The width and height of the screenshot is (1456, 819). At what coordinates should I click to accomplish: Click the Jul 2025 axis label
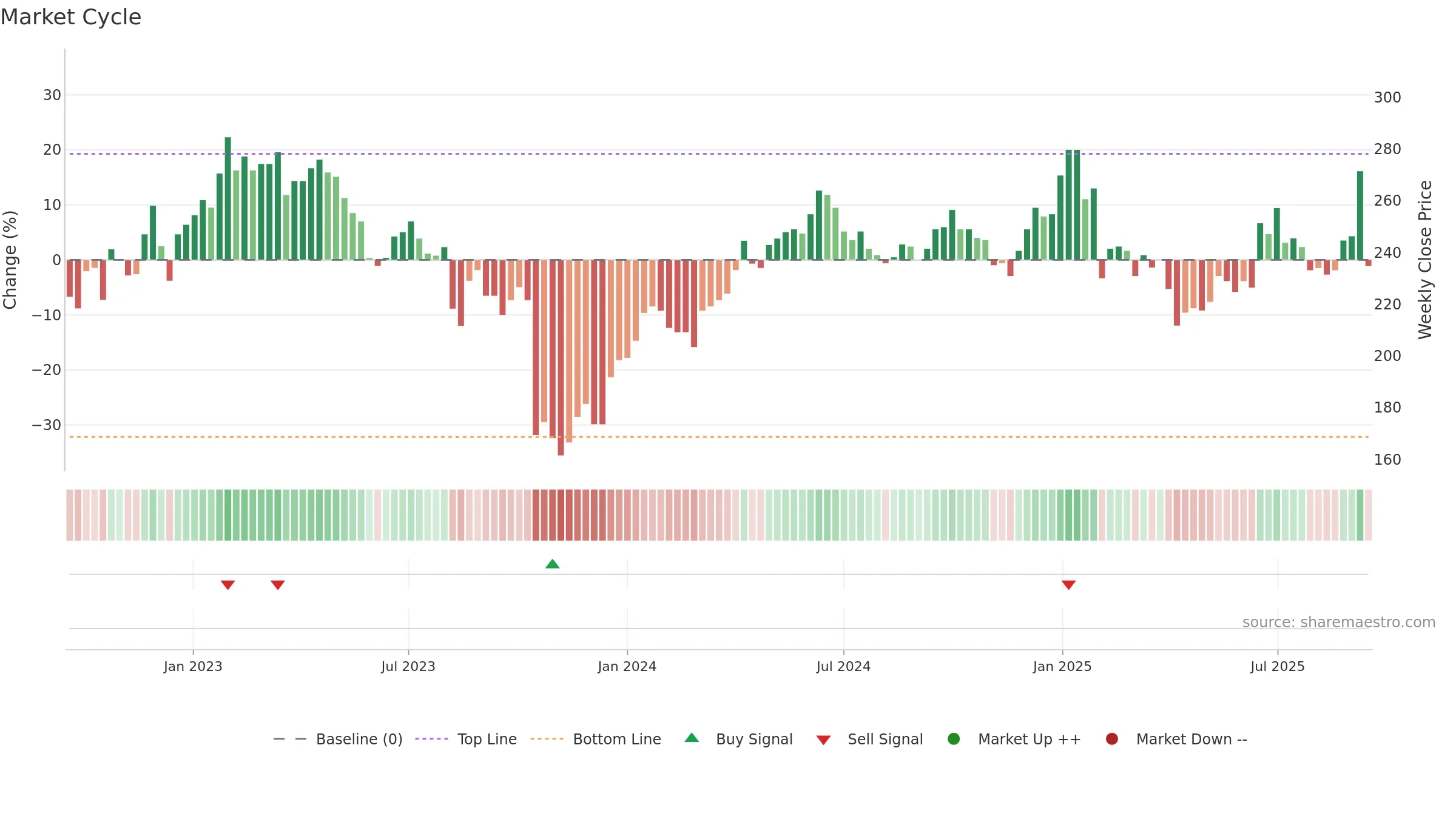coord(1278,666)
